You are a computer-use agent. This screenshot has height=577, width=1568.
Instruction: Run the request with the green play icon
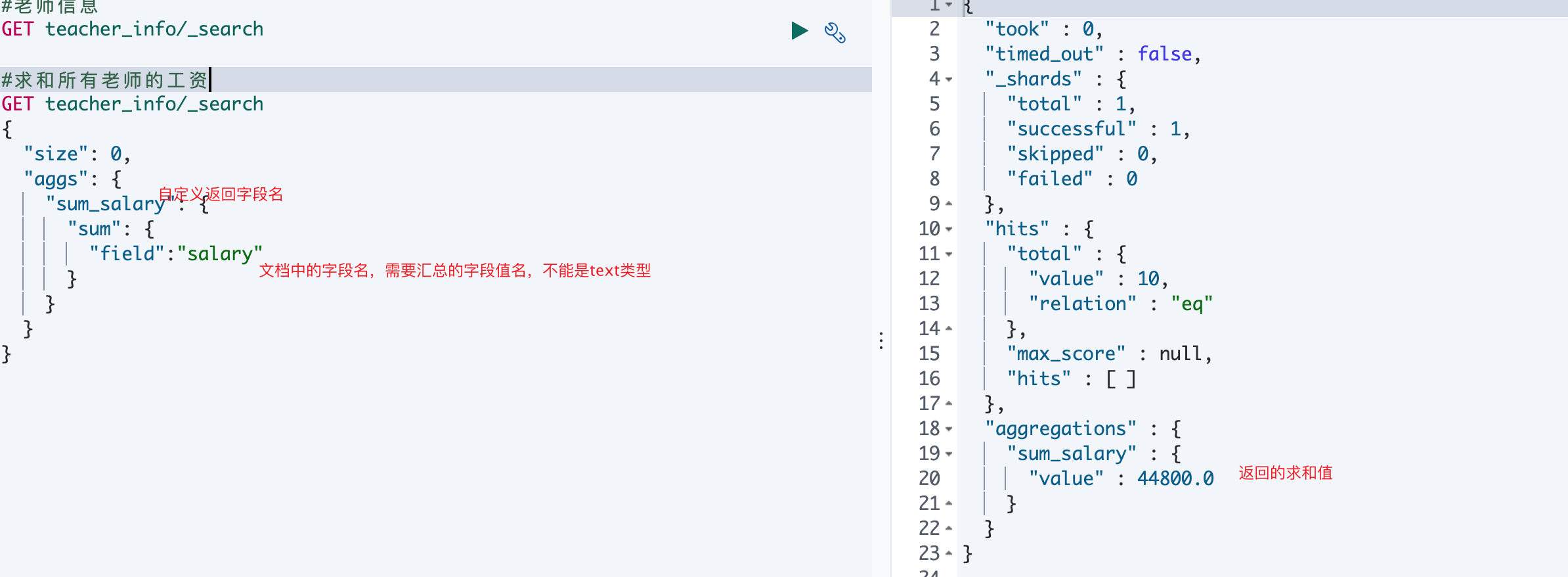pos(799,31)
